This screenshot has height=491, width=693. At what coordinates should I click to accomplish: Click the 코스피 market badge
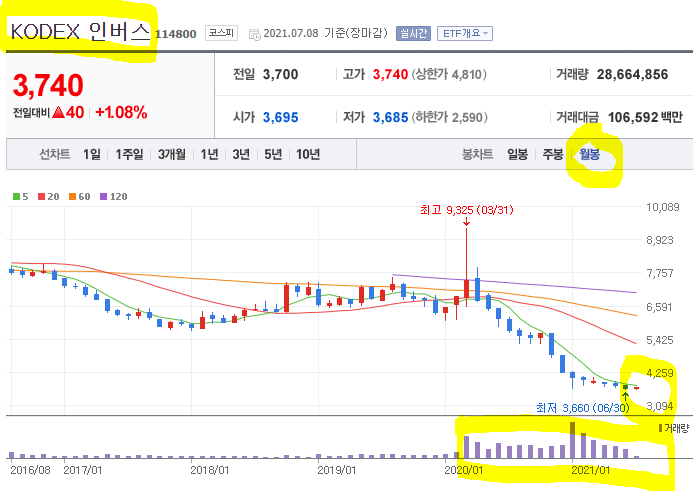221,33
